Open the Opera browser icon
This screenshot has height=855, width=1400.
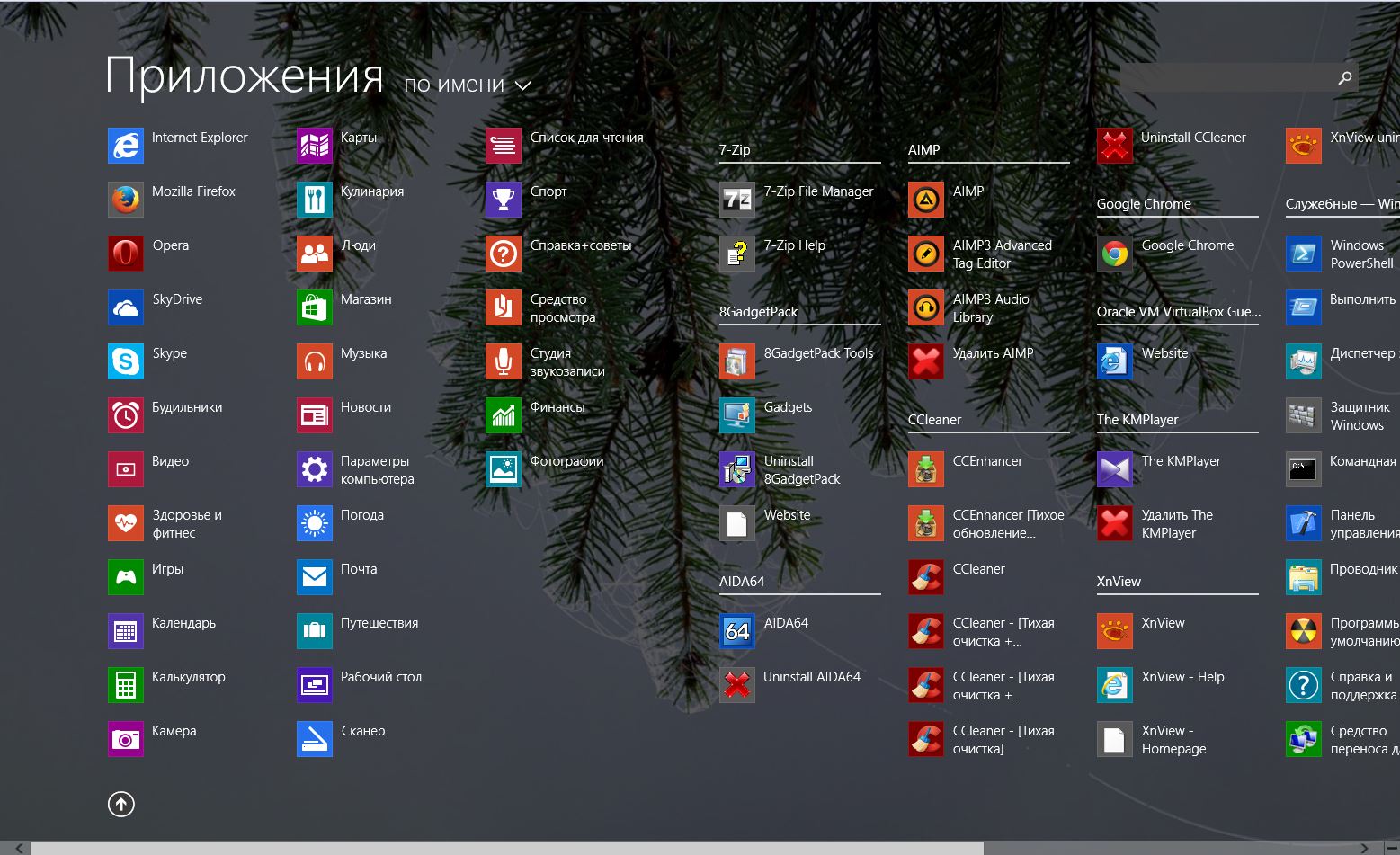pyautogui.click(x=126, y=254)
